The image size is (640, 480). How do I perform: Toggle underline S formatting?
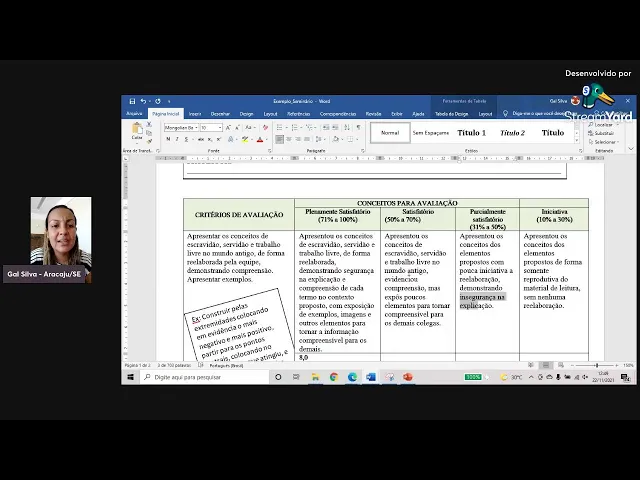pos(186,140)
